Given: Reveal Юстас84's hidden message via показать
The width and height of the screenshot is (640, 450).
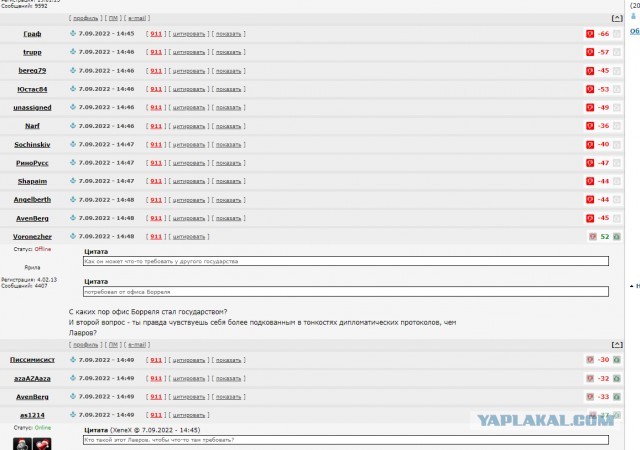Looking at the screenshot, I should (229, 89).
